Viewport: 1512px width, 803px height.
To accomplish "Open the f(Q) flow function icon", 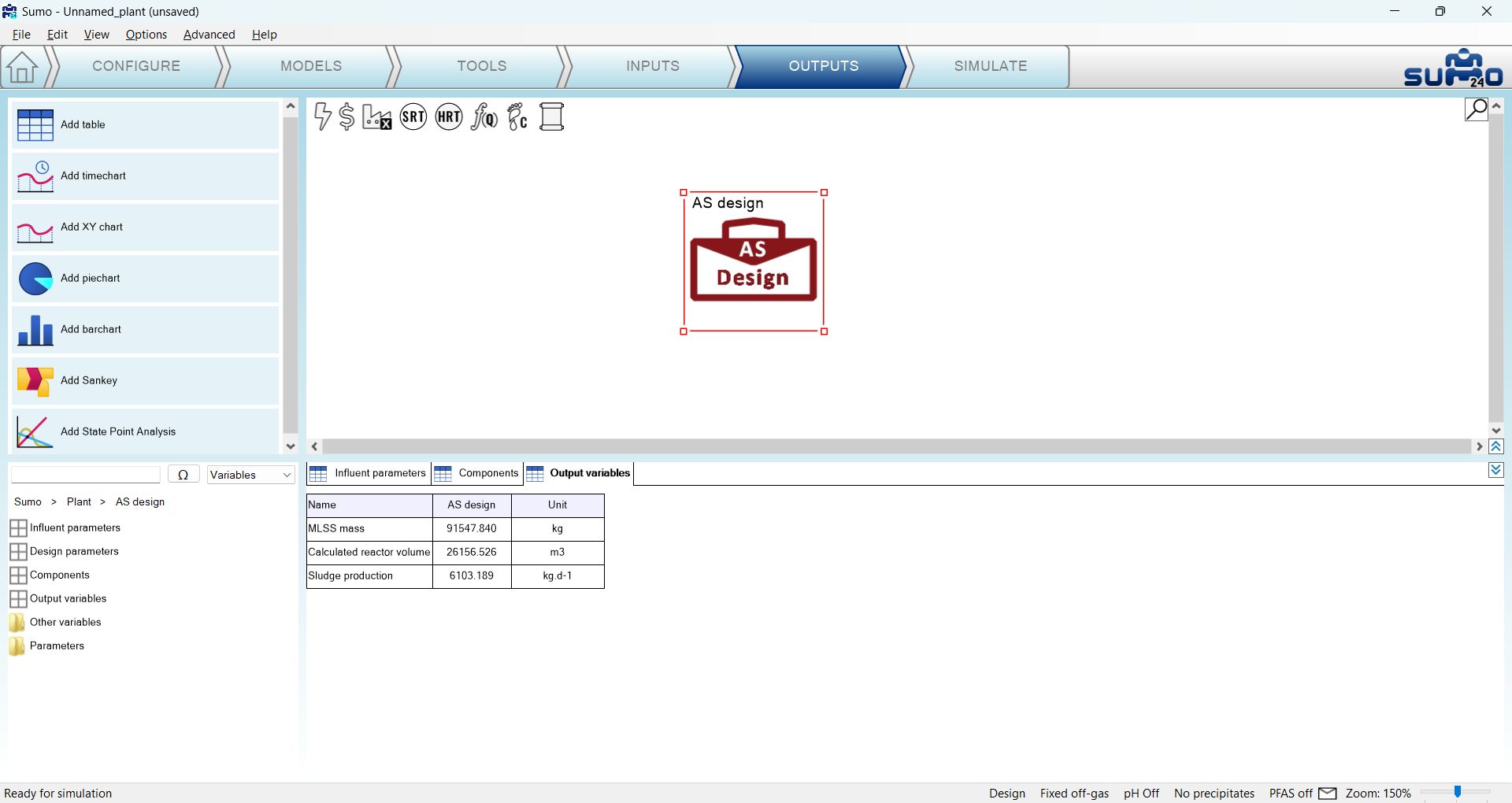I will click(x=484, y=117).
